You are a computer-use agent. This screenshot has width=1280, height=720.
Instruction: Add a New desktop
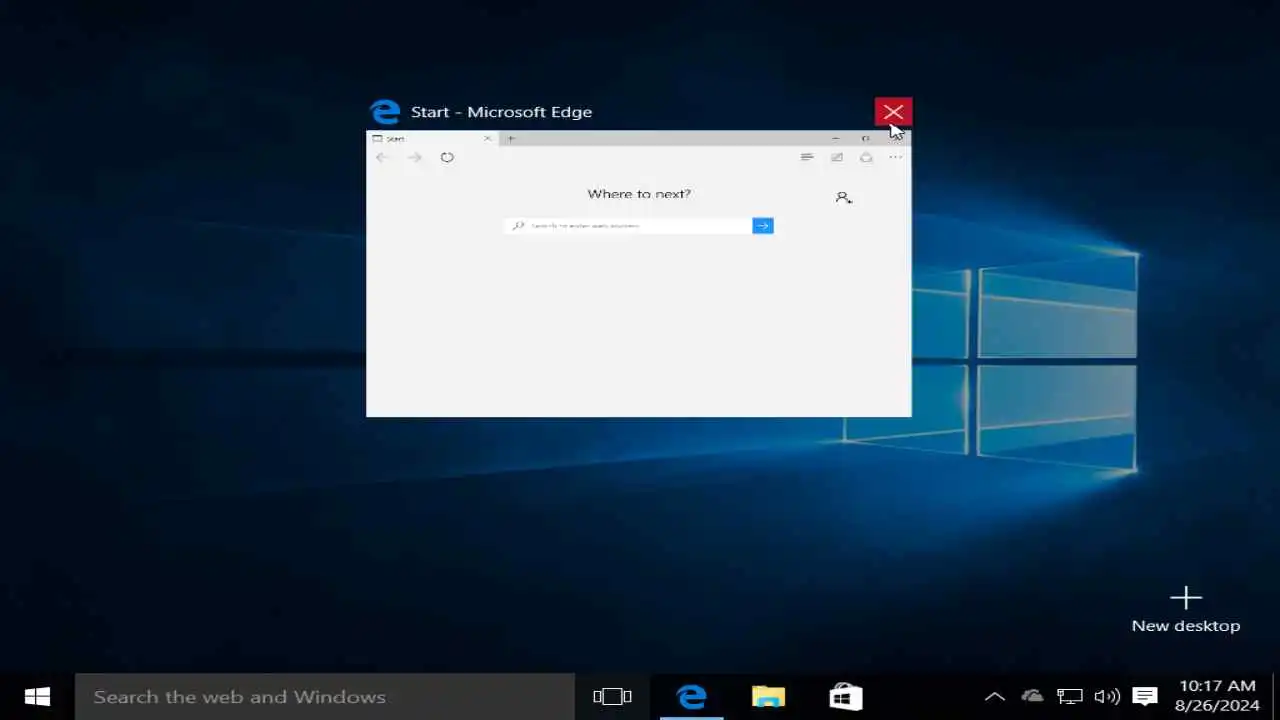click(x=1185, y=610)
